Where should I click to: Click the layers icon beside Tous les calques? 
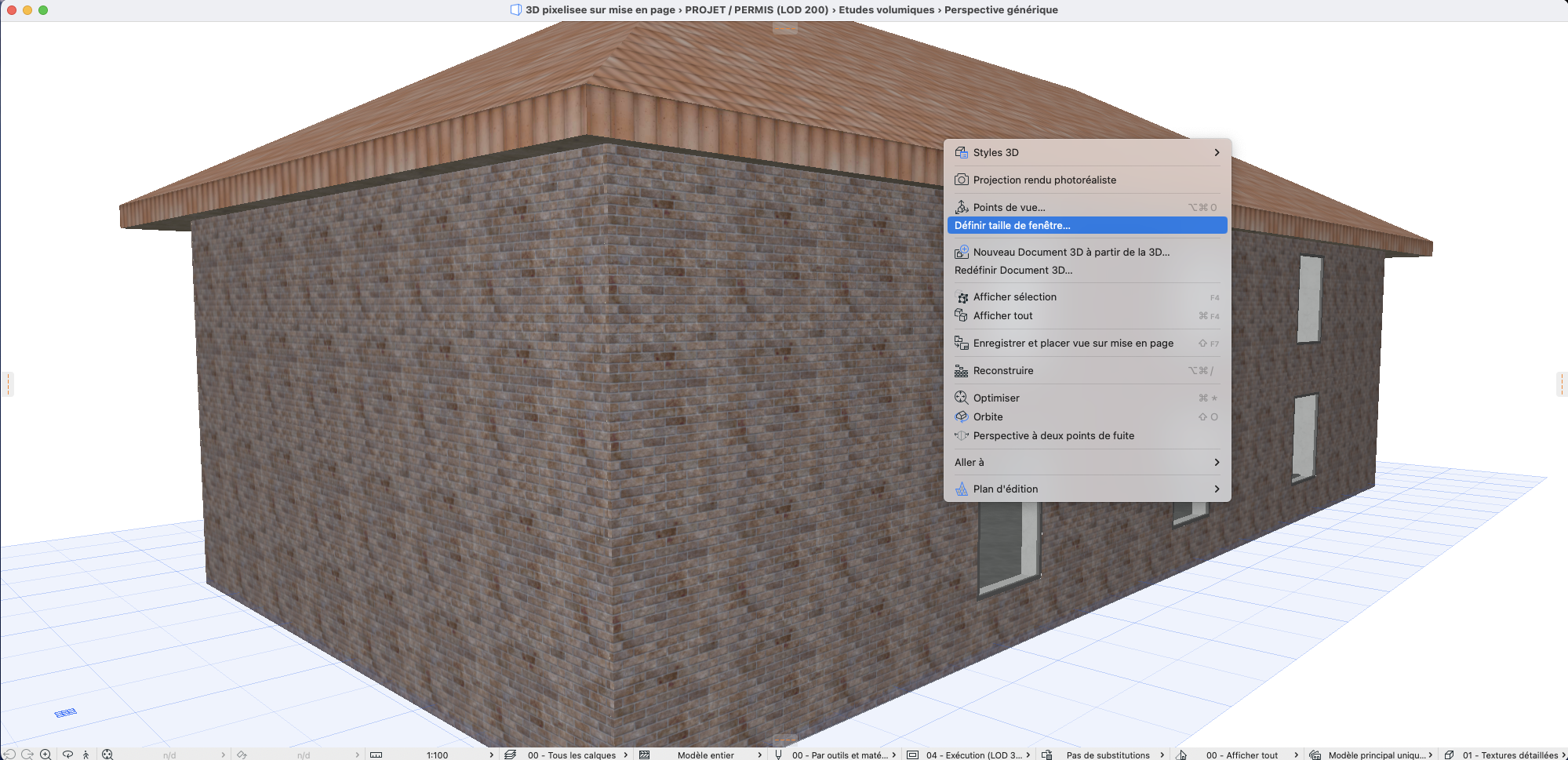pos(511,755)
